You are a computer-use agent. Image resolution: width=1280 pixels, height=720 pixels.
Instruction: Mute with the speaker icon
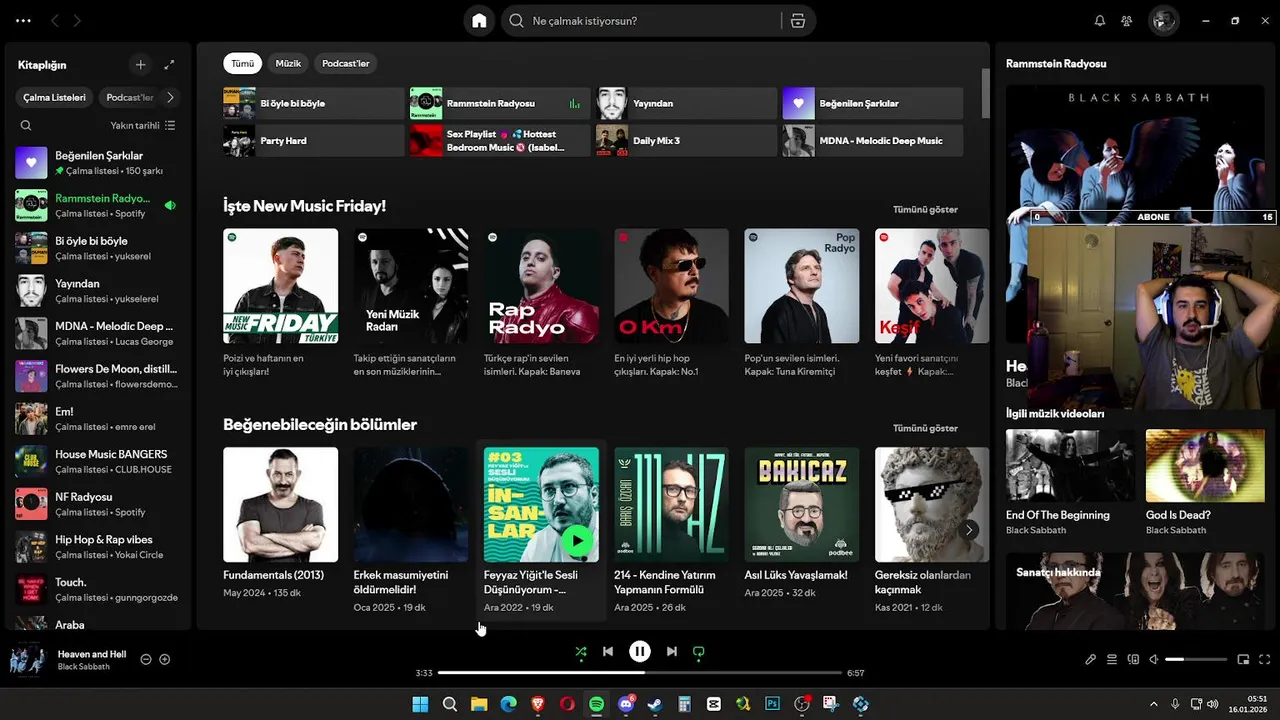pyautogui.click(x=1153, y=660)
